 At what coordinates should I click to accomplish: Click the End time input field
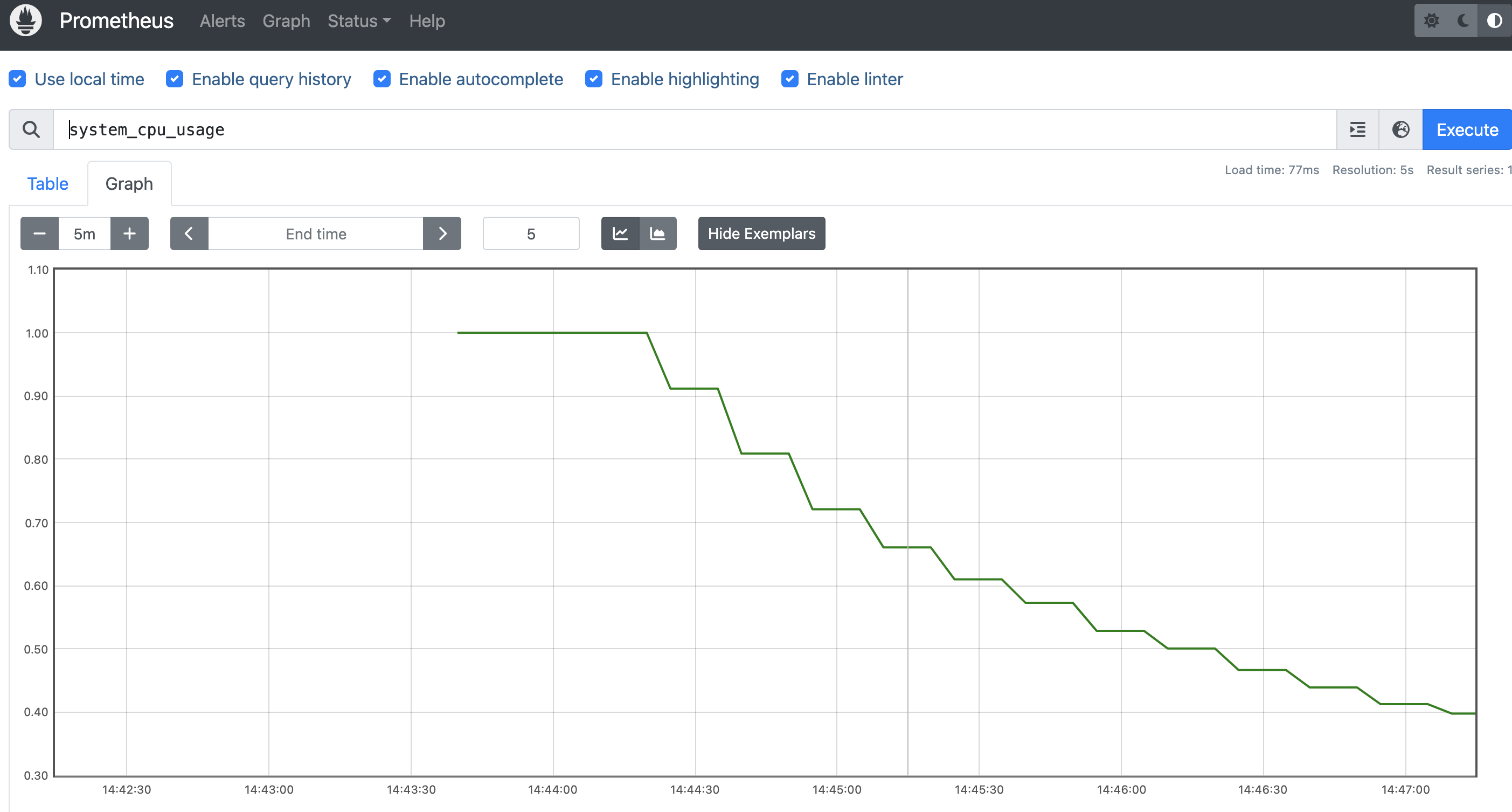[x=316, y=233]
